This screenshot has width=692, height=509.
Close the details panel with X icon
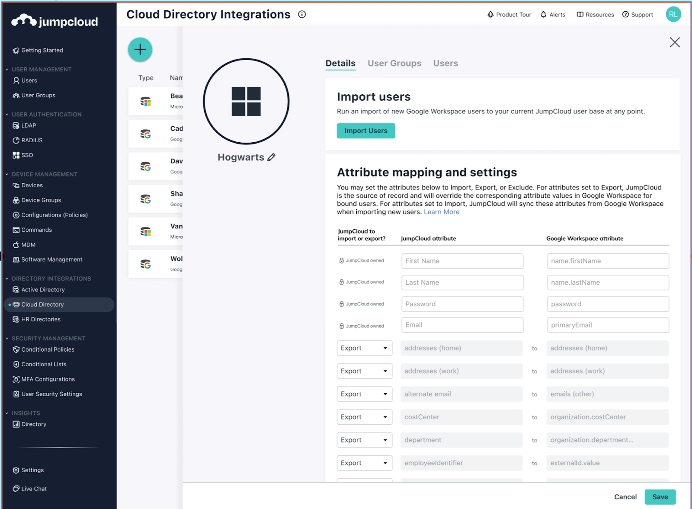(674, 42)
